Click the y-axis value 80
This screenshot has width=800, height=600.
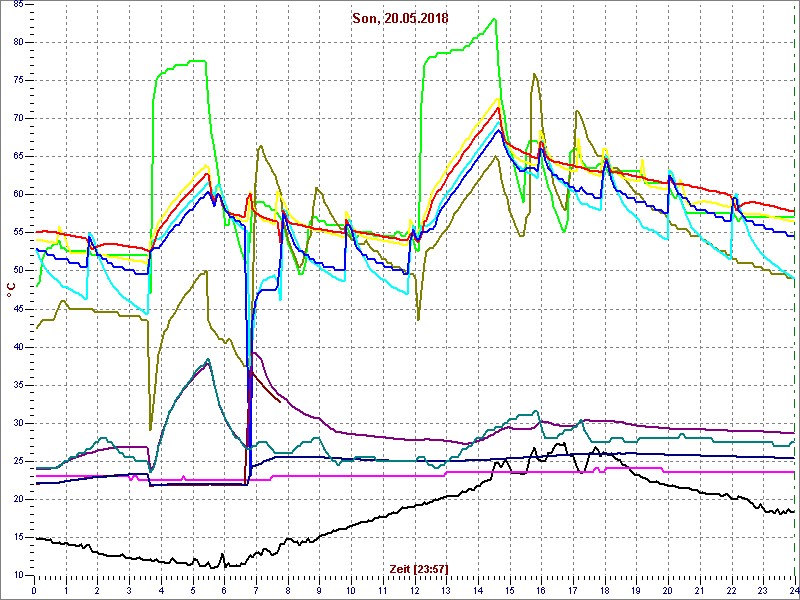(17, 42)
